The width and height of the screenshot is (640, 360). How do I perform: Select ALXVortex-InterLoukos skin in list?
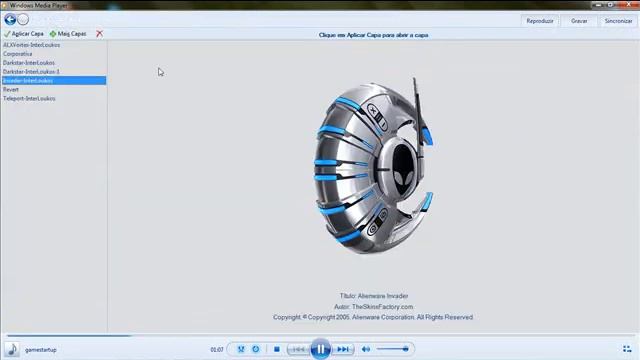click(54, 45)
